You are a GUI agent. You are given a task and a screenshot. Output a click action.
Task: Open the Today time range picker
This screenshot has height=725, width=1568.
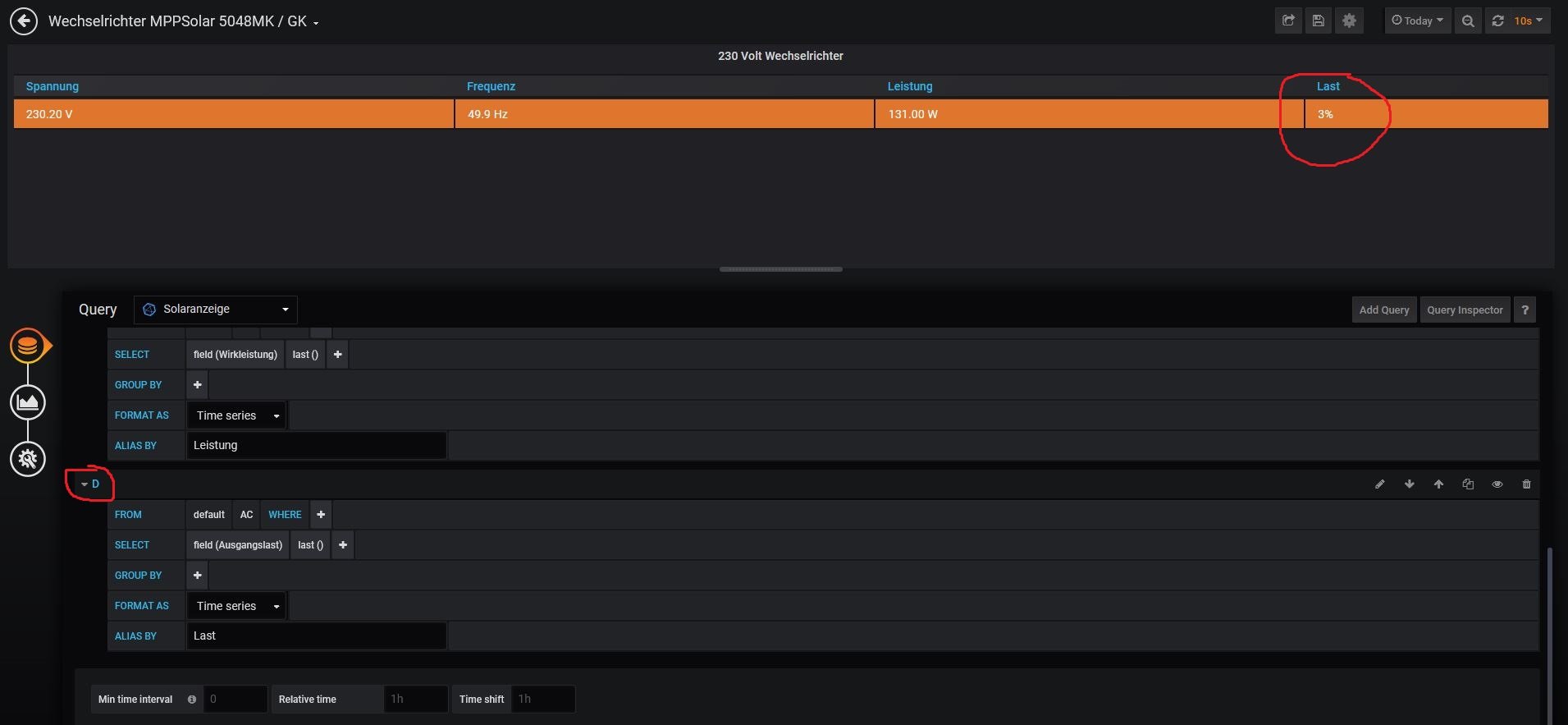coord(1418,21)
